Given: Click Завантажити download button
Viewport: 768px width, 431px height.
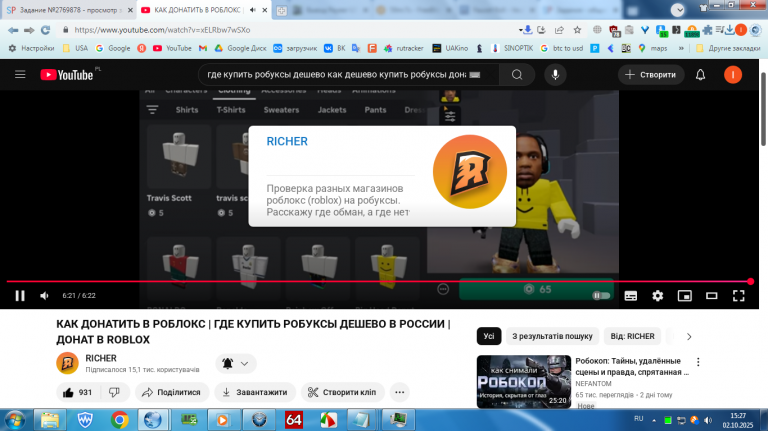Looking at the screenshot, I should click(255, 392).
